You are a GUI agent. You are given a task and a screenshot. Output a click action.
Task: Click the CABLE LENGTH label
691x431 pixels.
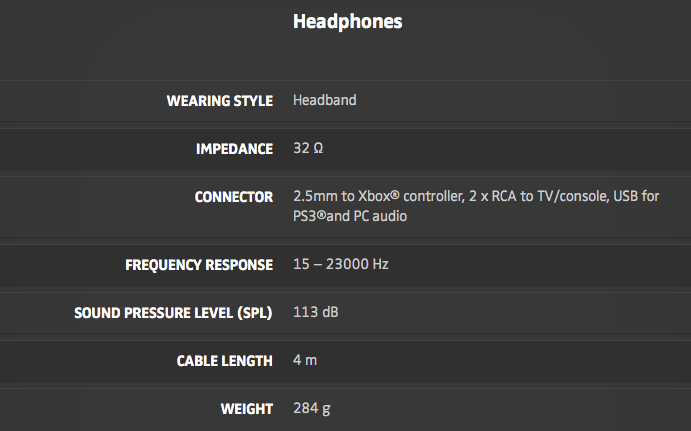[223, 360]
